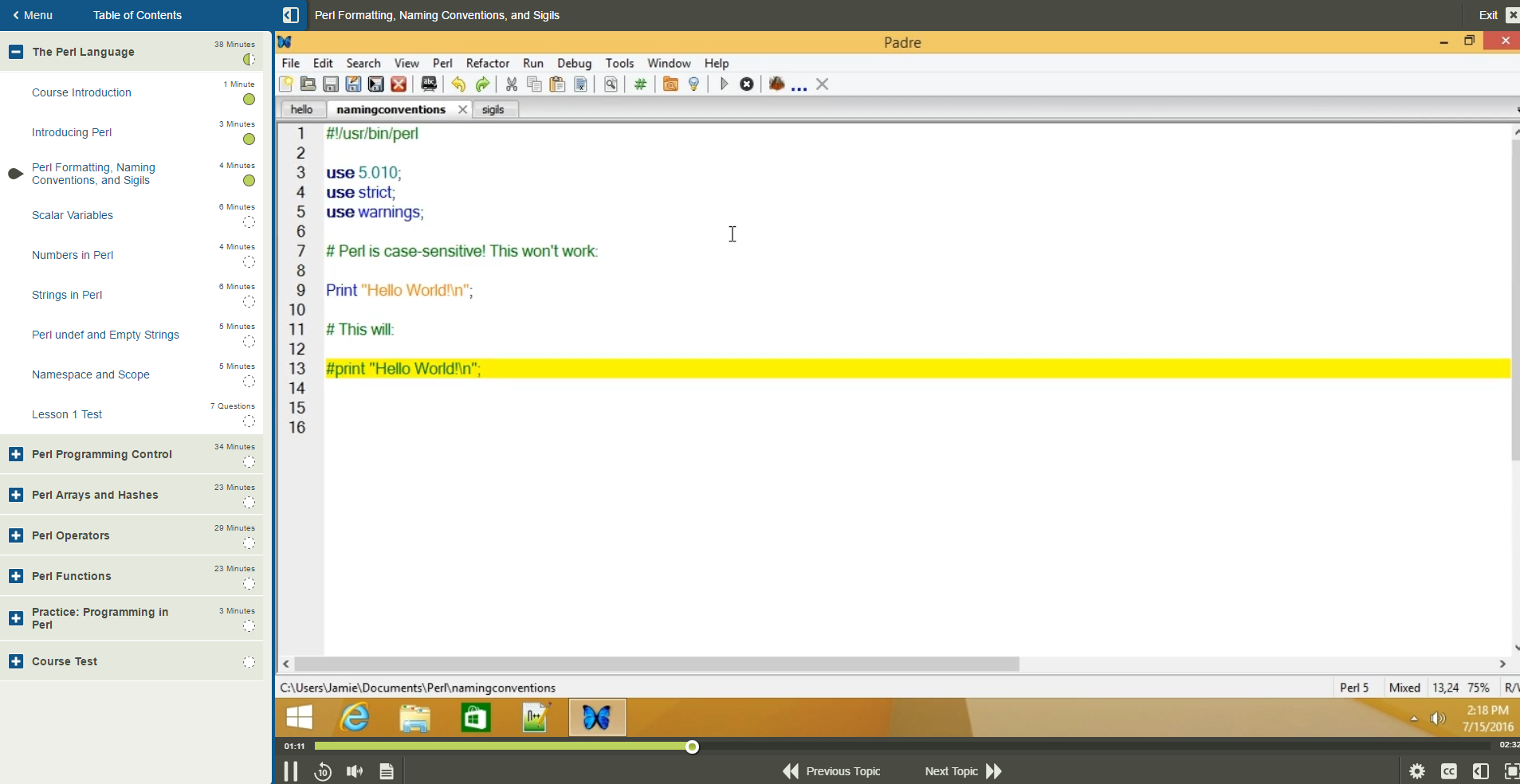Expand the Course Test section
The height and width of the screenshot is (784, 1520).
pyautogui.click(x=14, y=661)
